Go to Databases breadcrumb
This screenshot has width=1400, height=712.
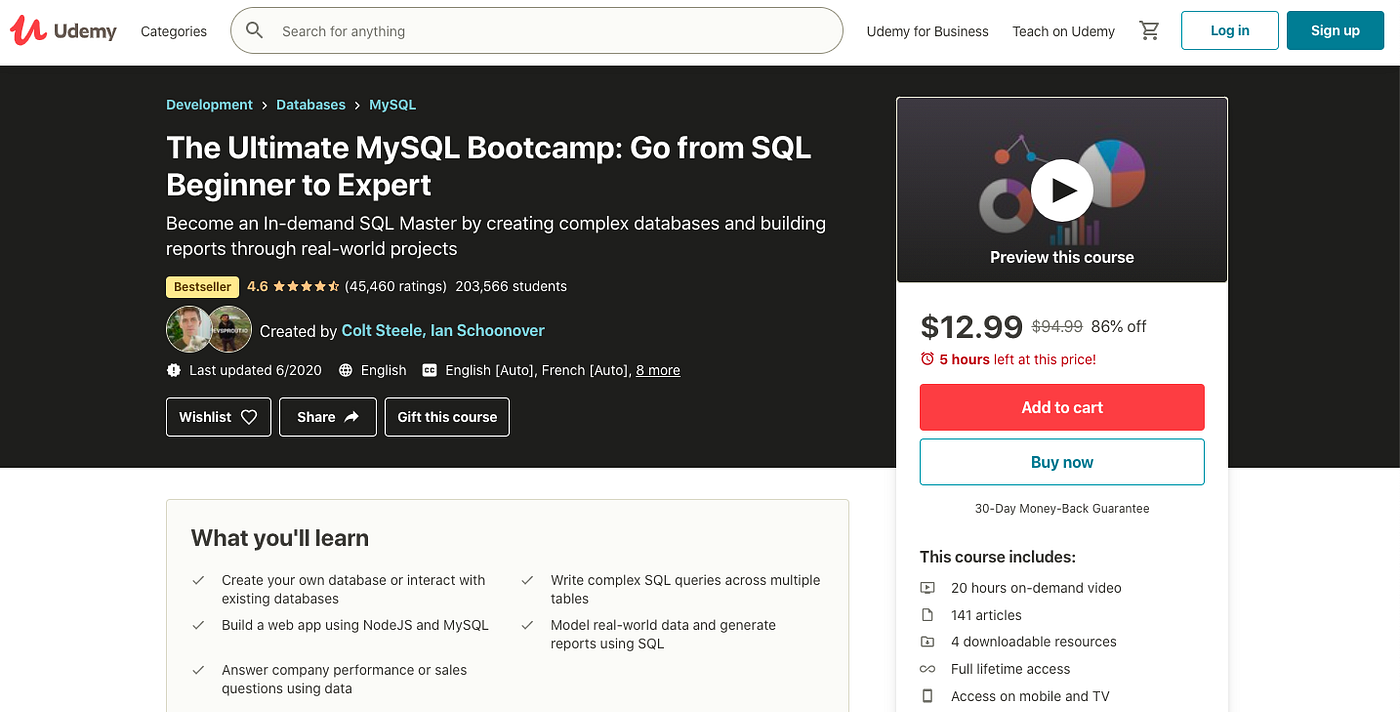pyautogui.click(x=311, y=105)
